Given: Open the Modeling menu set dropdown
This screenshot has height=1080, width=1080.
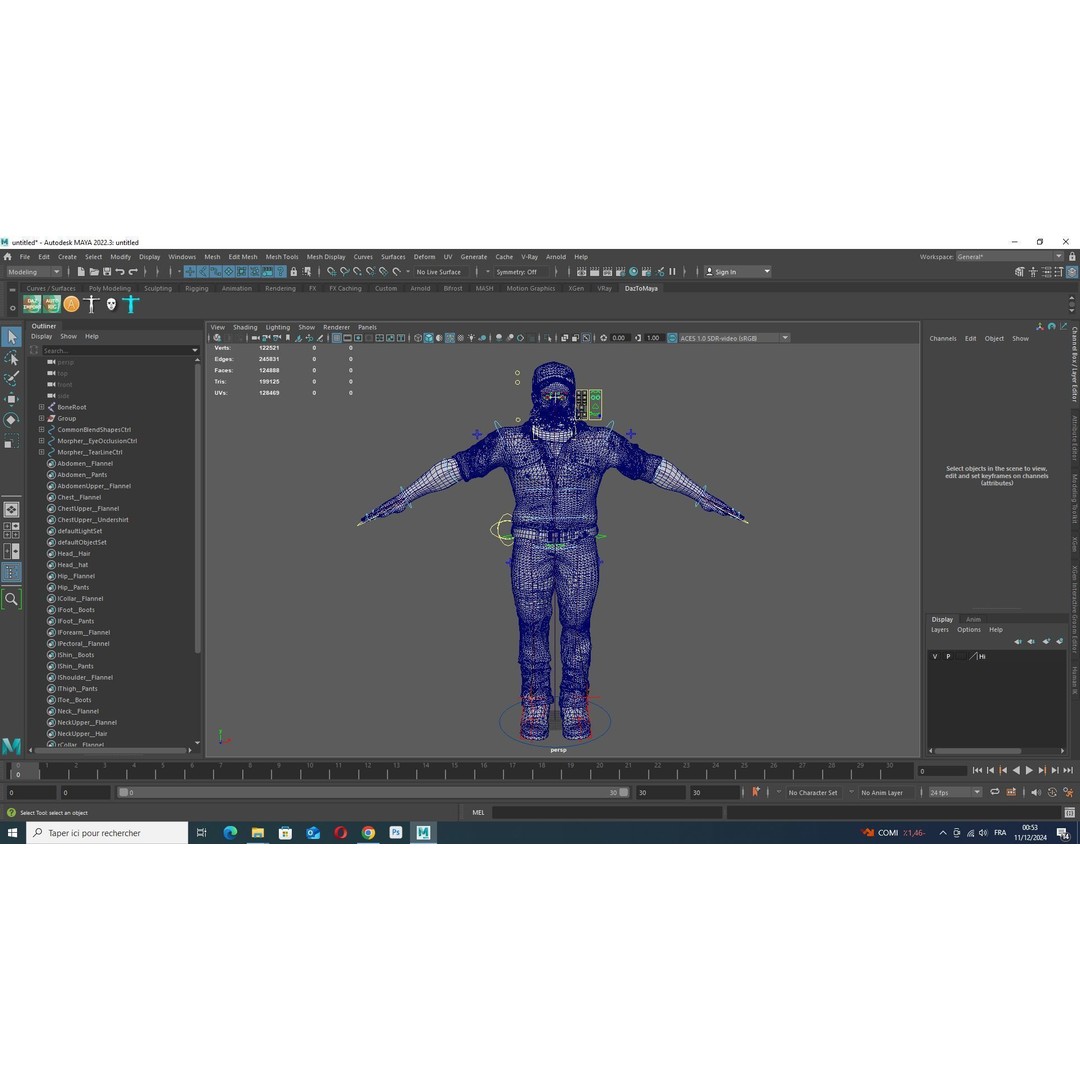Looking at the screenshot, I should click(x=34, y=272).
